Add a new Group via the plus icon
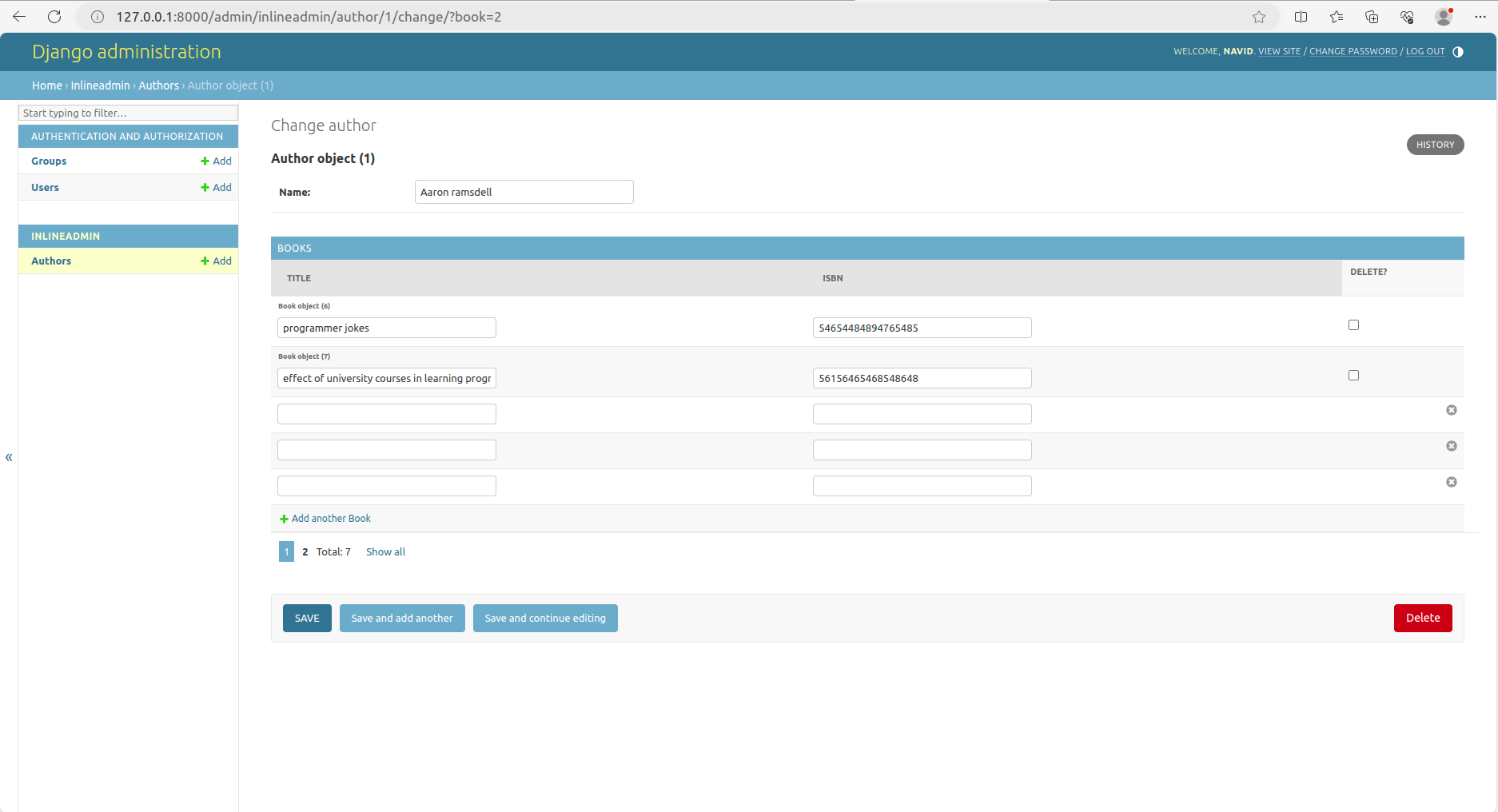The image size is (1498, 812). [216, 161]
